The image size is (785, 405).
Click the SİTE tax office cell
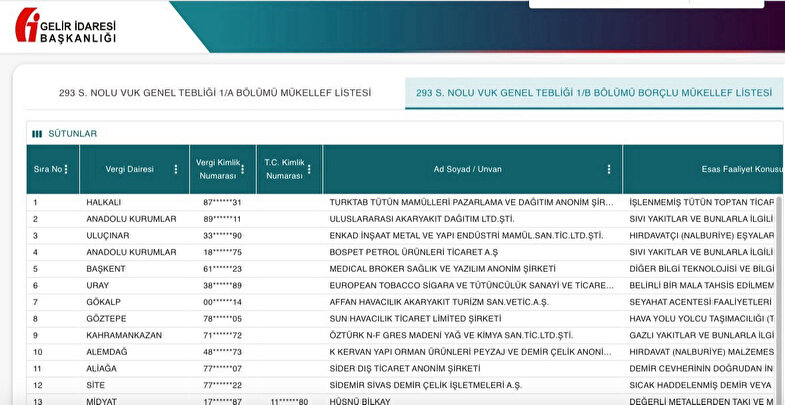(x=95, y=385)
